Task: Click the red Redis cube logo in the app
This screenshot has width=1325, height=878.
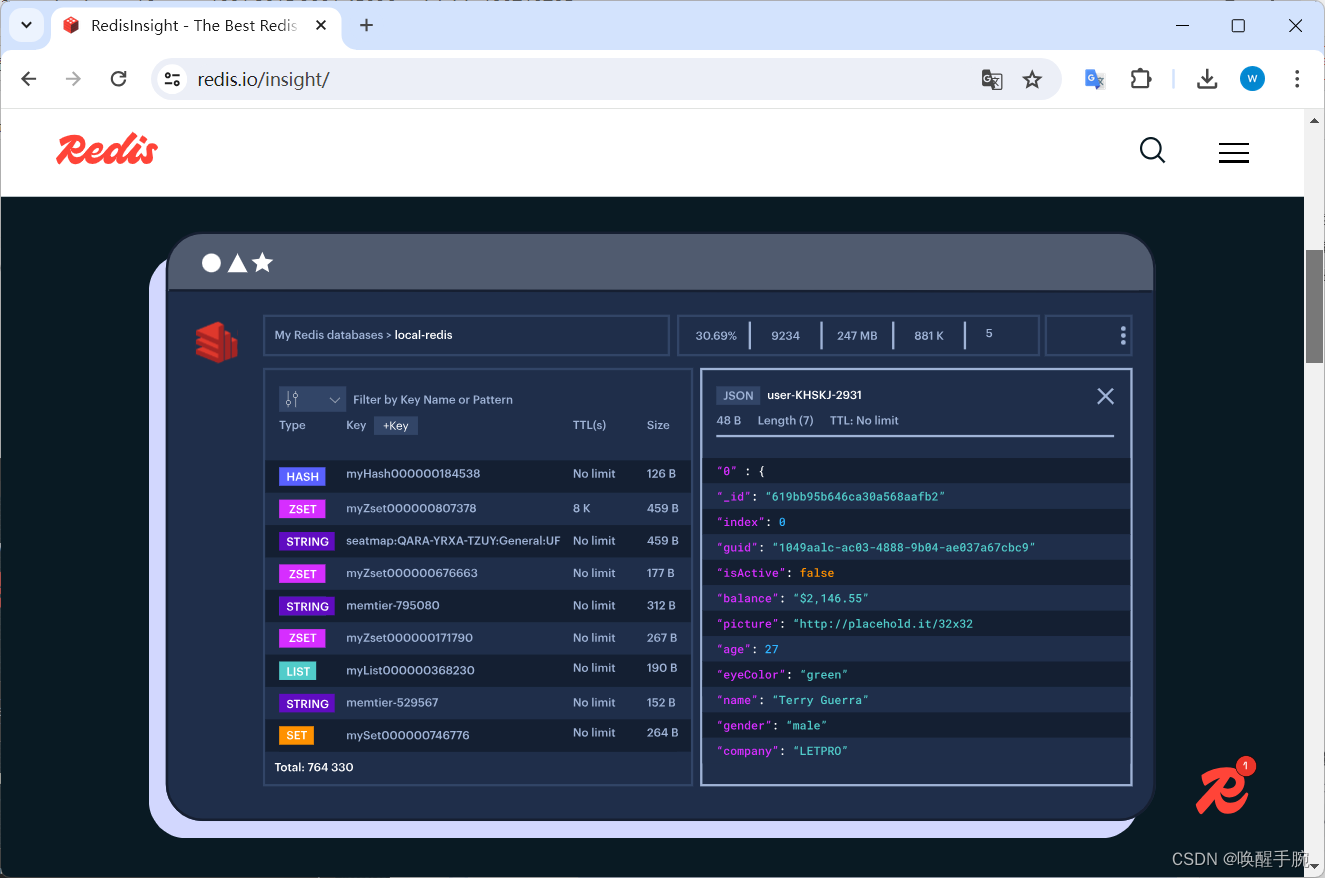Action: [x=216, y=342]
